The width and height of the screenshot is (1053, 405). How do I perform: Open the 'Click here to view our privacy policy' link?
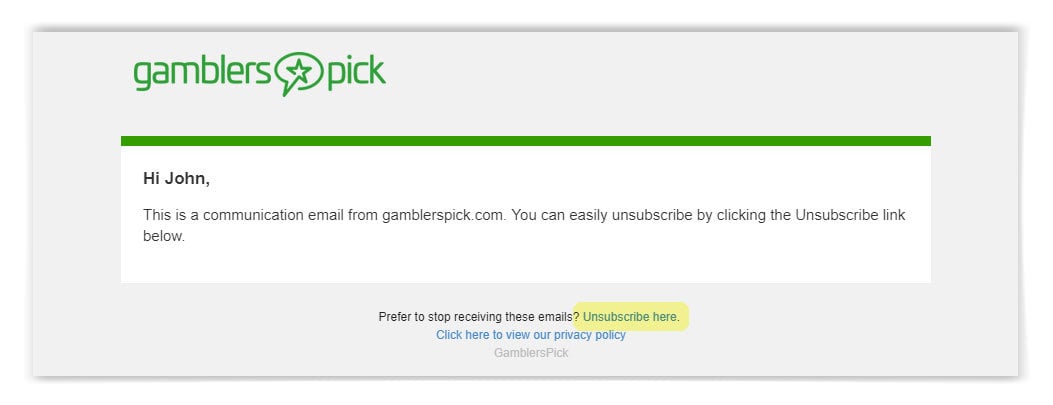(531, 334)
